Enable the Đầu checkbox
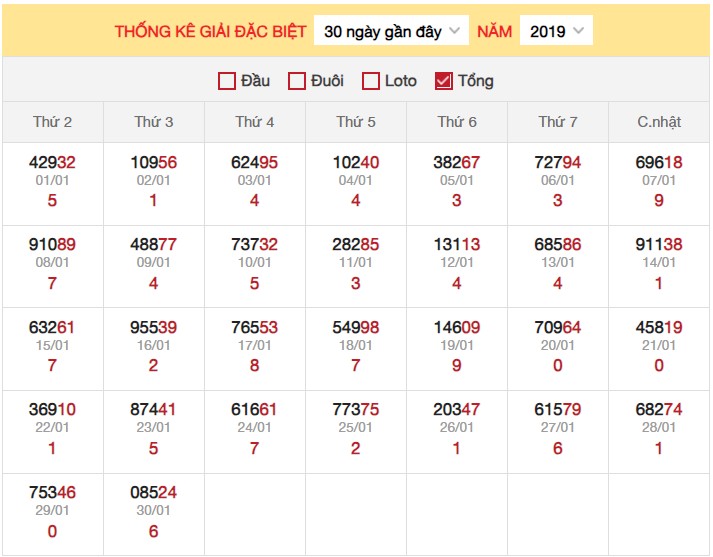The width and height of the screenshot is (713, 557). tap(227, 81)
